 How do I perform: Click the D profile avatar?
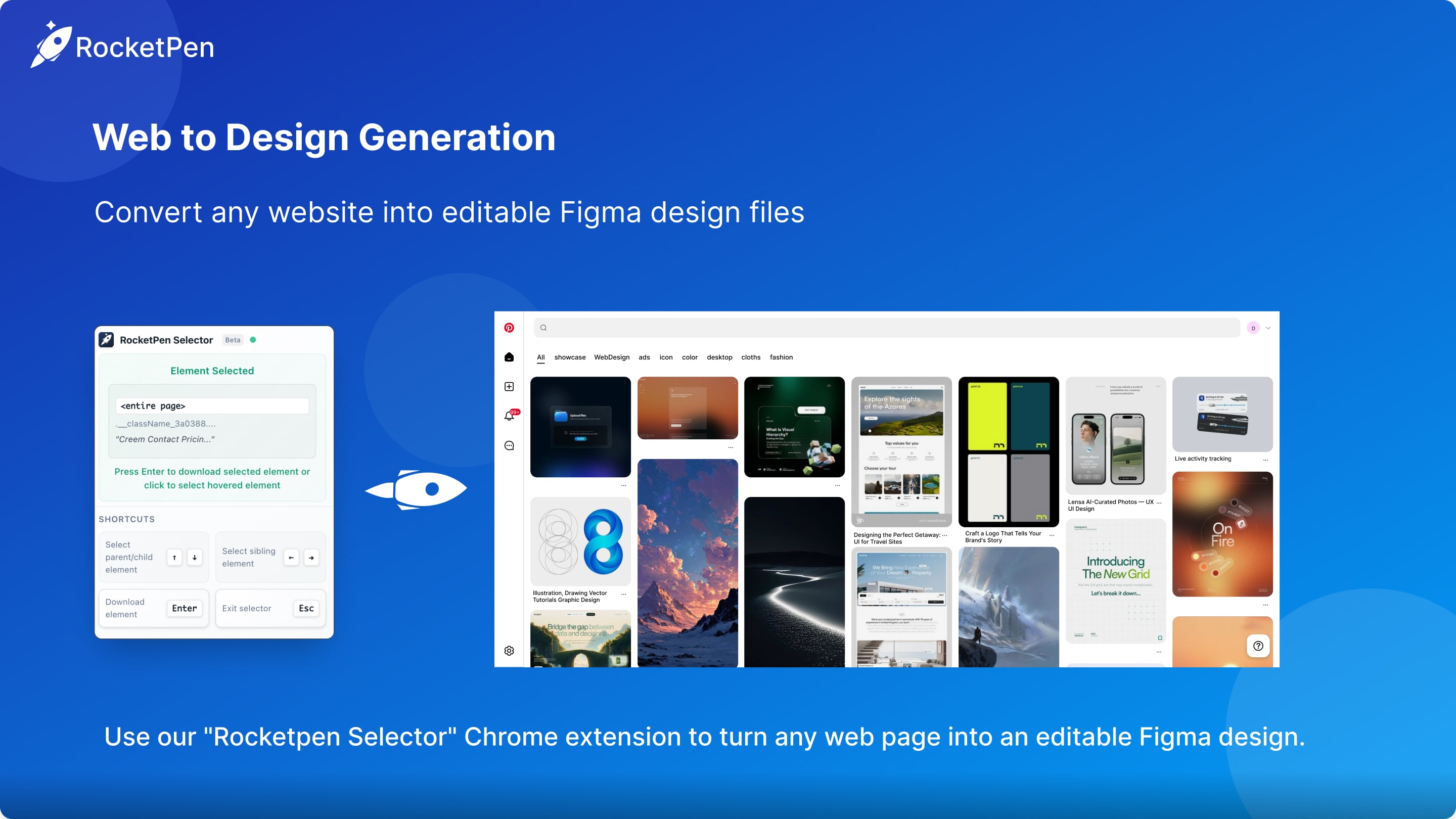[x=1254, y=328]
